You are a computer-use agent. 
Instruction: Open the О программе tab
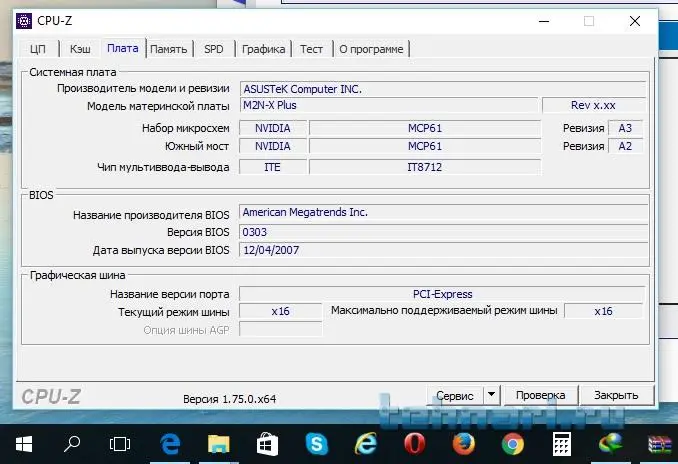click(371, 49)
